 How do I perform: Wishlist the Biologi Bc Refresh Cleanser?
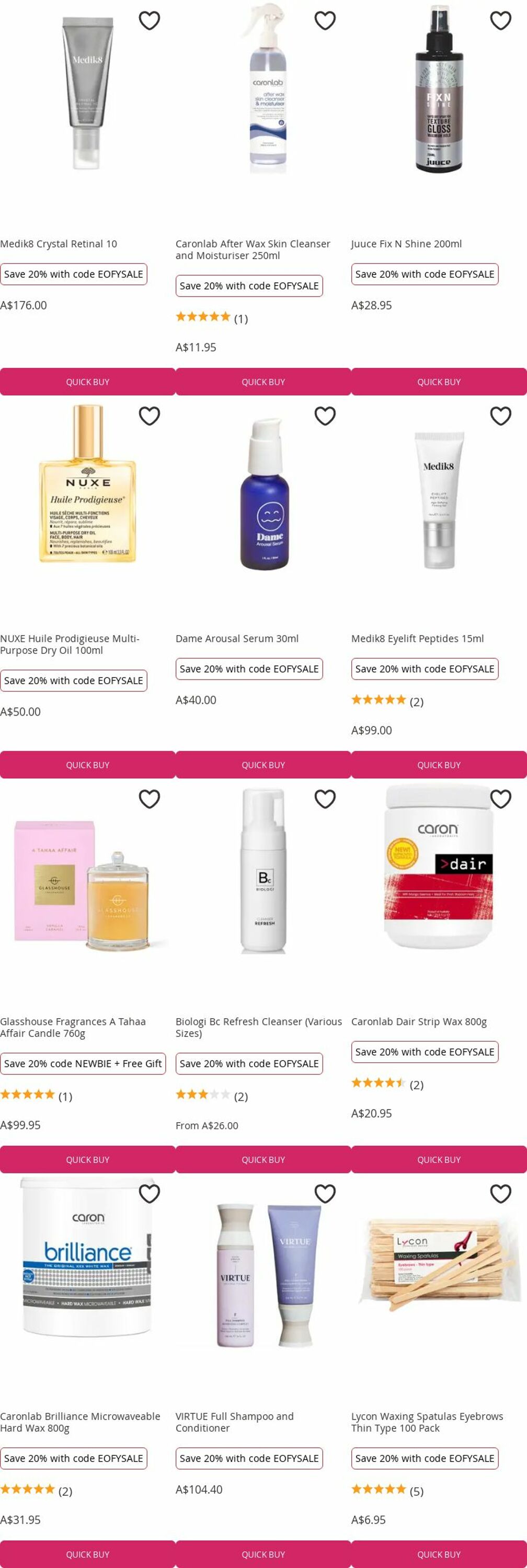325,799
